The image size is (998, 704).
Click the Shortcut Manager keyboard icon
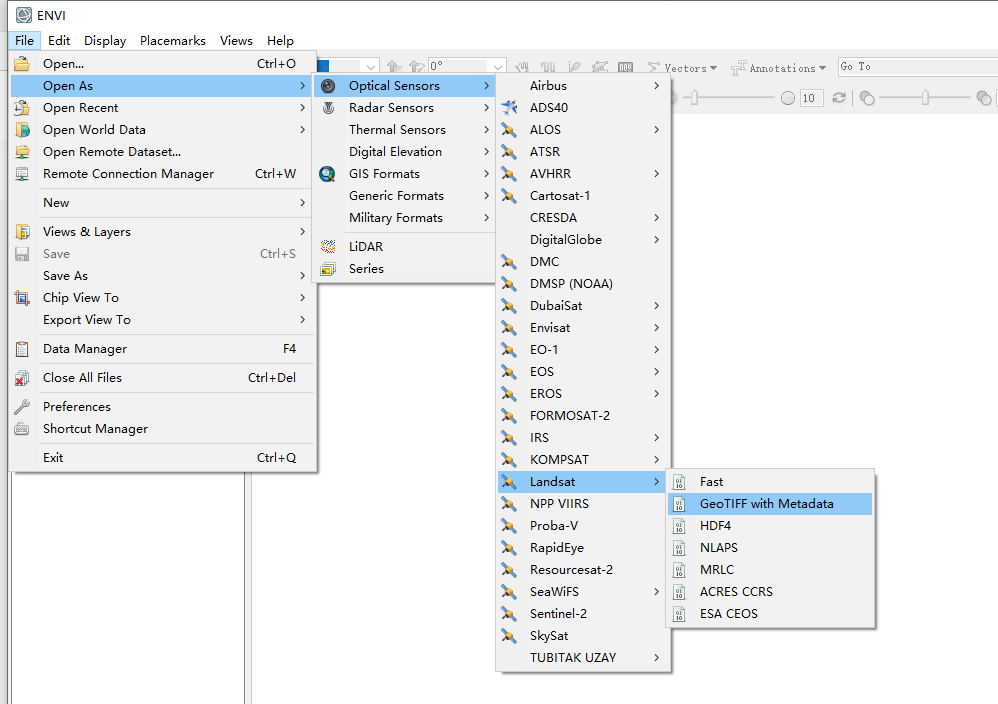coord(22,429)
